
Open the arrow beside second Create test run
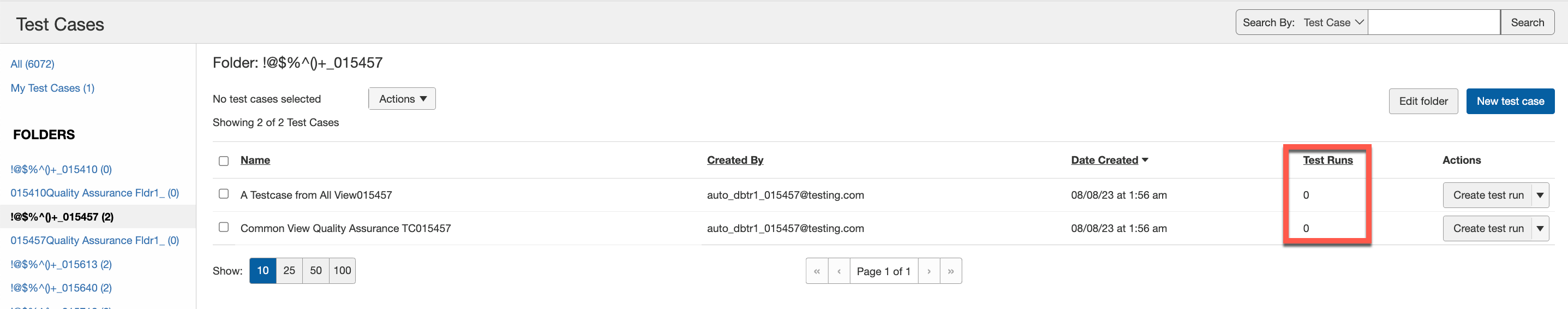[1540, 229]
